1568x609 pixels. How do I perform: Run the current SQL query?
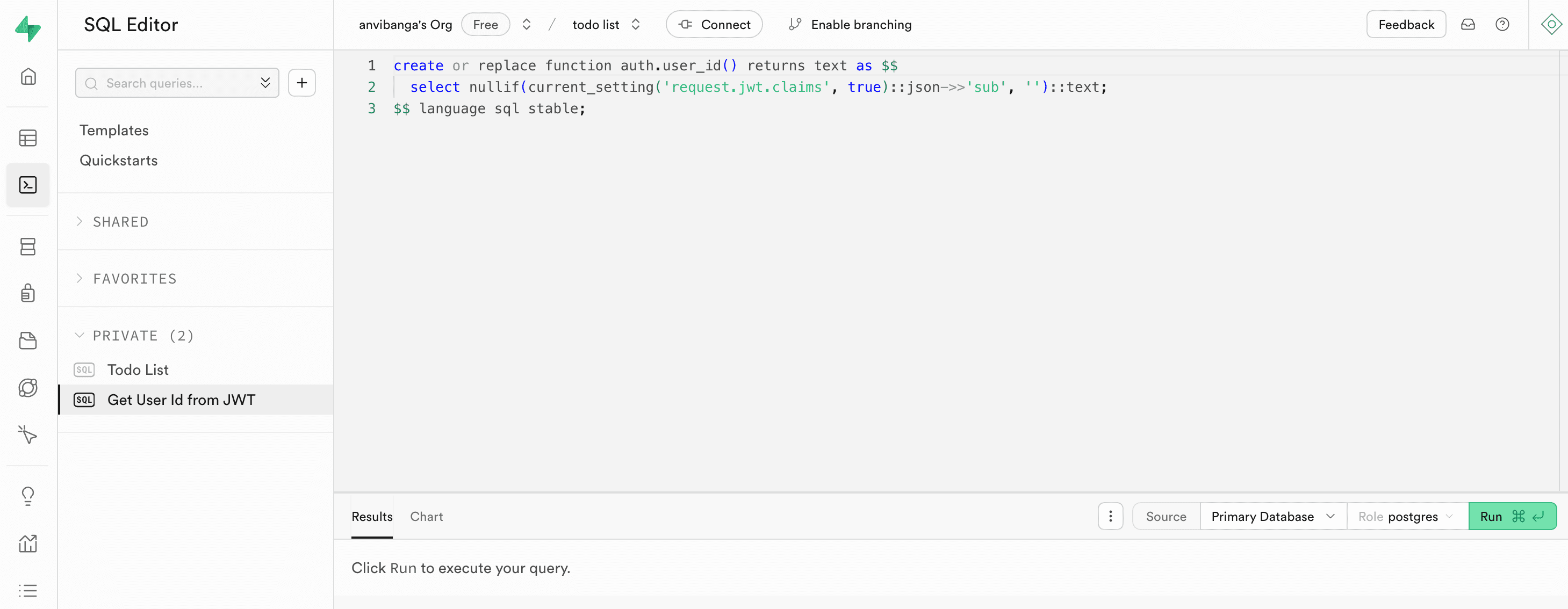1492,516
